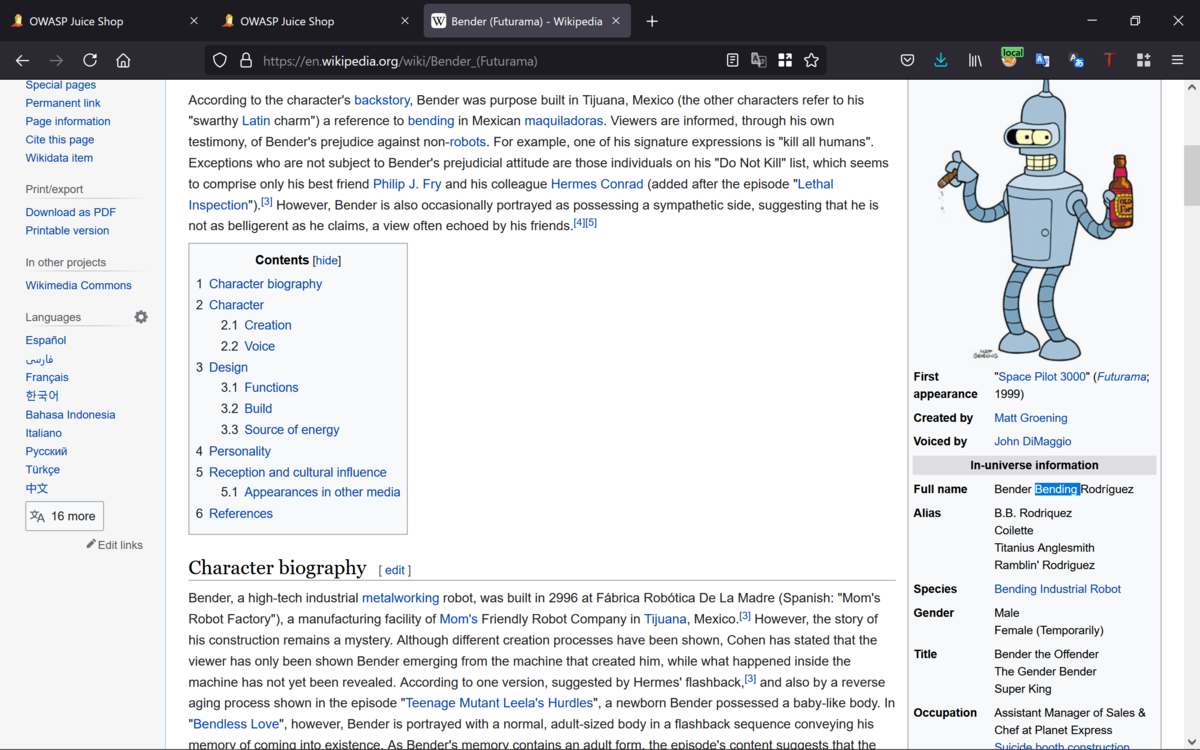
Task: Go back to previous page
Action: coord(22,61)
